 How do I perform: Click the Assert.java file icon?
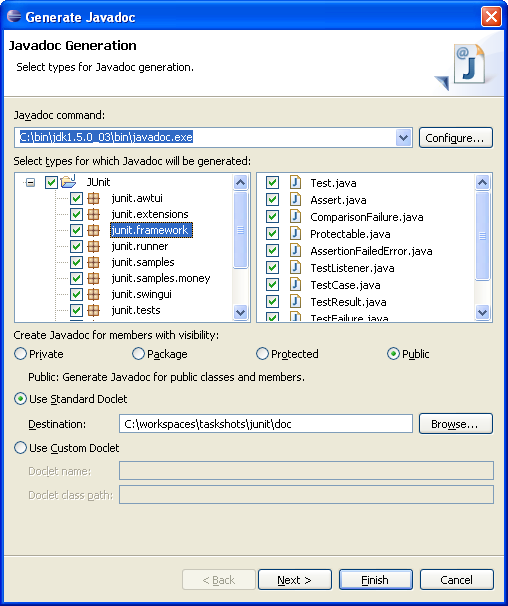pyautogui.click(x=295, y=199)
